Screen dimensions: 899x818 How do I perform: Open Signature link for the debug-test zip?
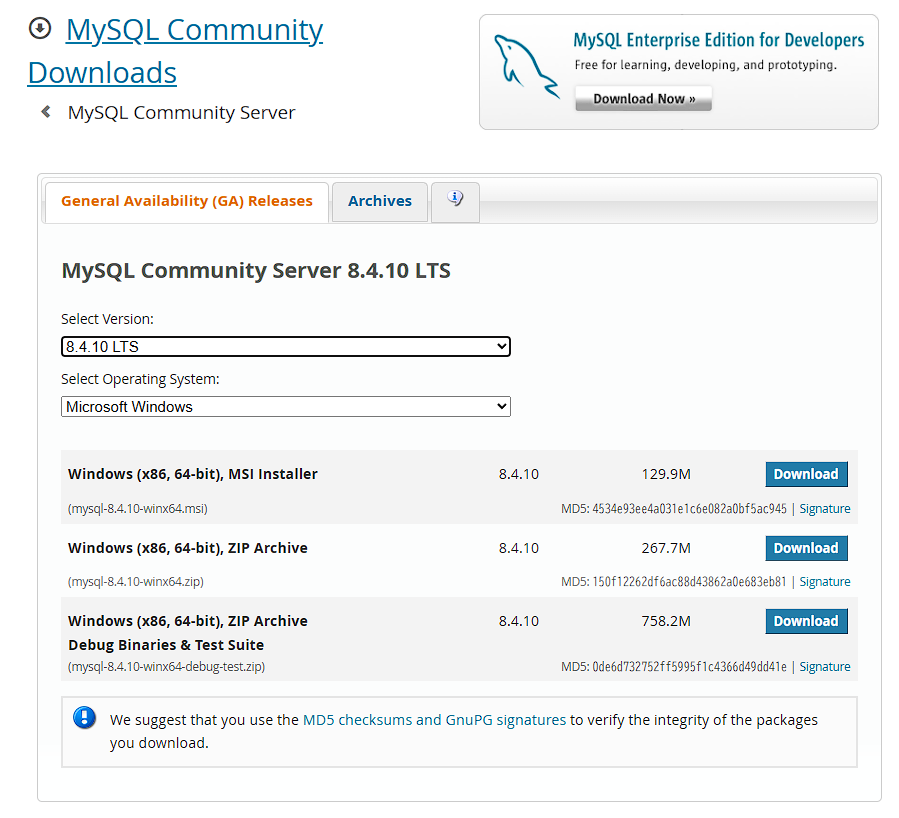[x=824, y=667]
